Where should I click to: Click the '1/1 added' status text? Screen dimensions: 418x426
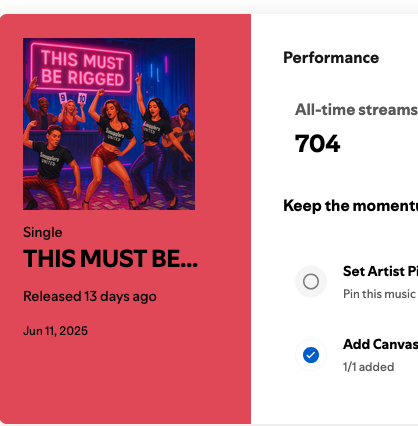369,367
